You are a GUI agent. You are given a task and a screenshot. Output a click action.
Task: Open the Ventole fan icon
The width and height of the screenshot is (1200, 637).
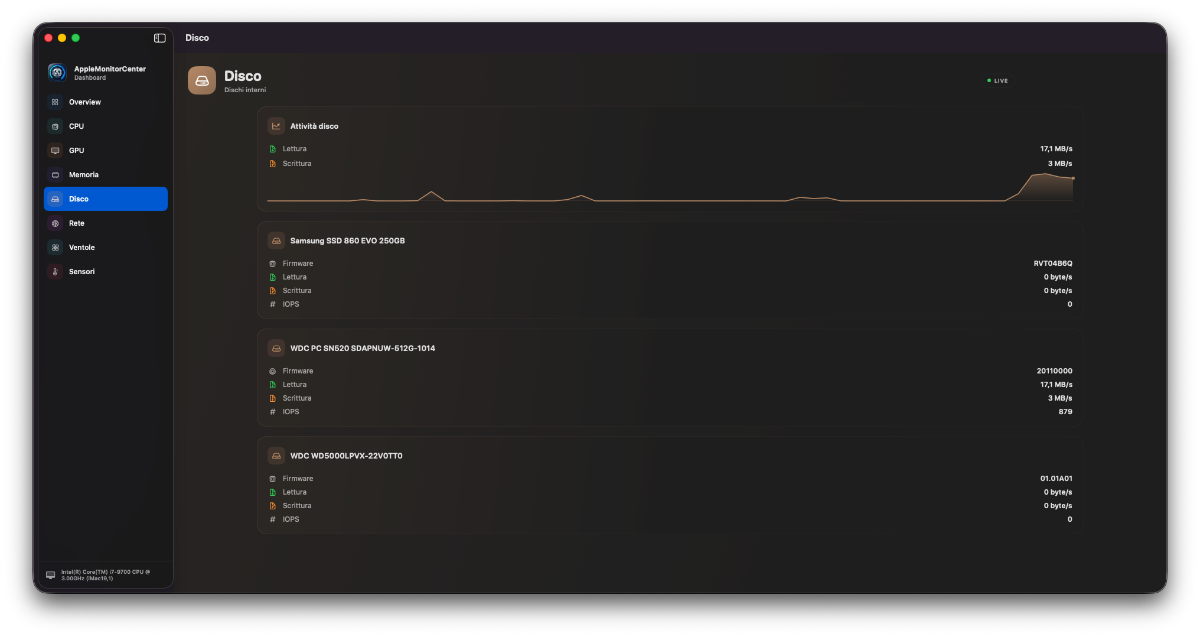(x=55, y=247)
